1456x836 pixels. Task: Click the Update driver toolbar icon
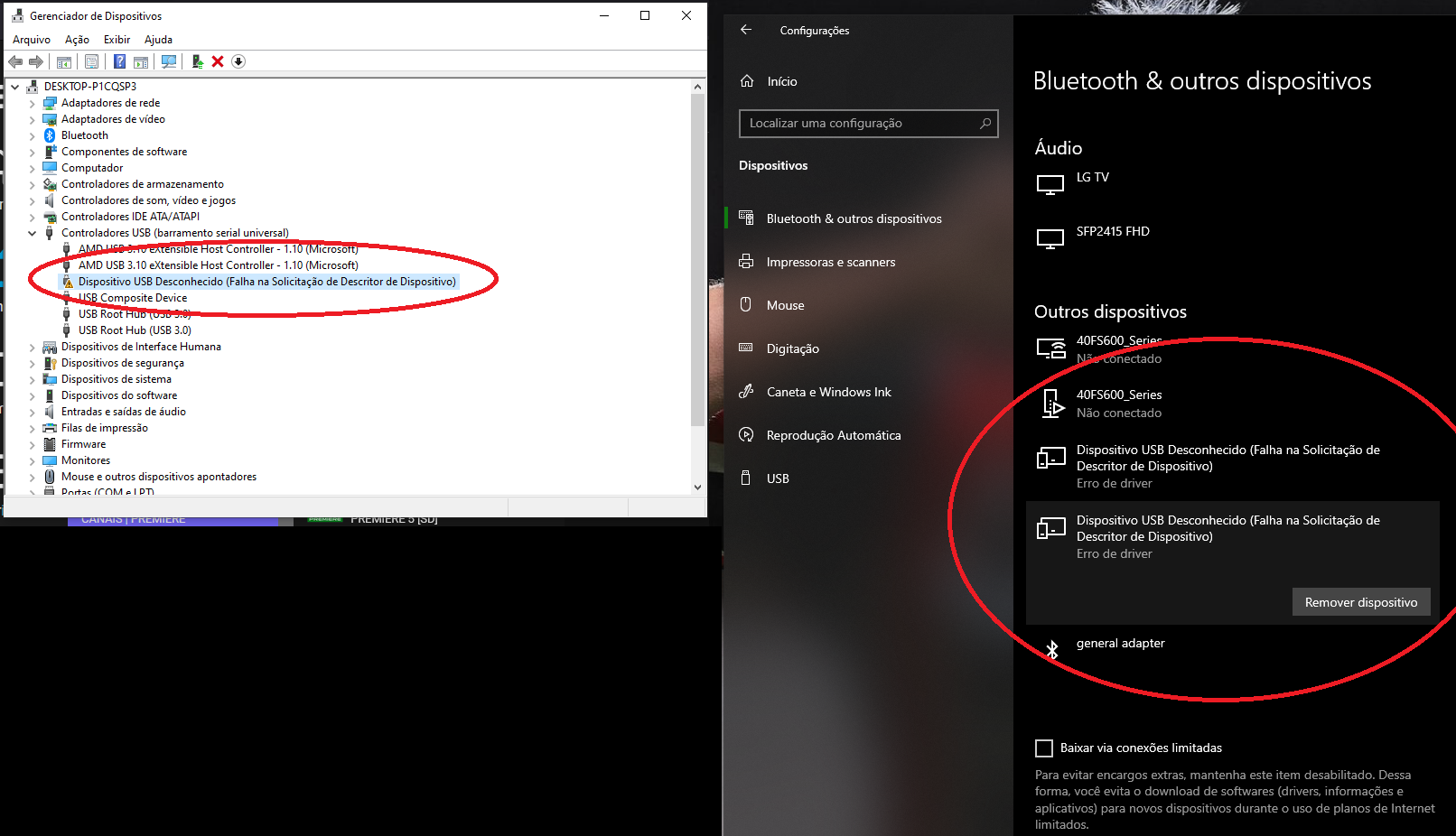click(x=197, y=61)
